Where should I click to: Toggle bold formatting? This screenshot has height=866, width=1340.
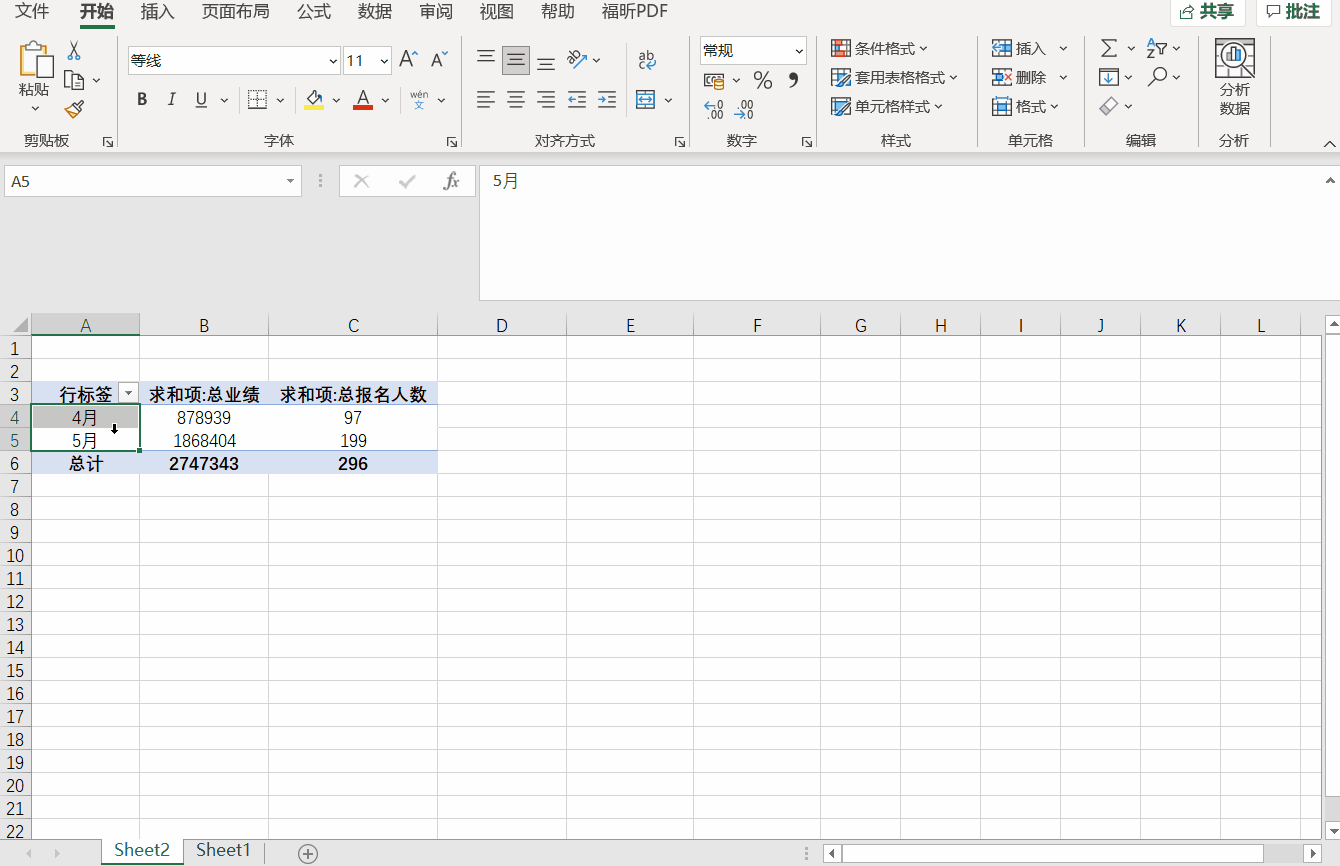[x=142, y=99]
